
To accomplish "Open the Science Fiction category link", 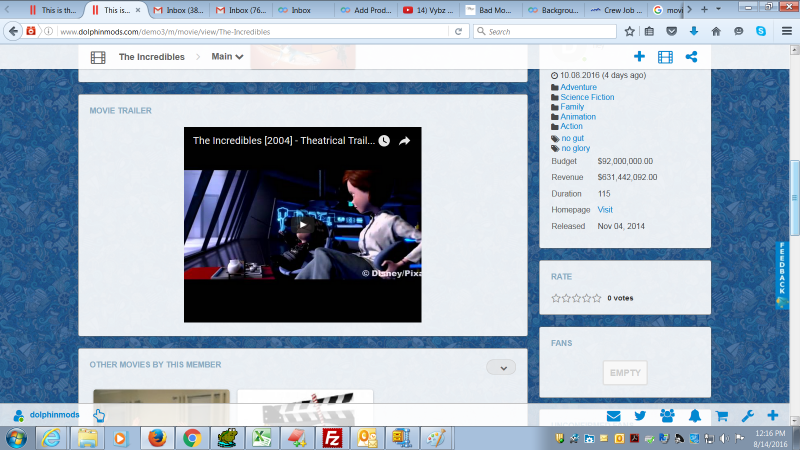I will coord(587,97).
